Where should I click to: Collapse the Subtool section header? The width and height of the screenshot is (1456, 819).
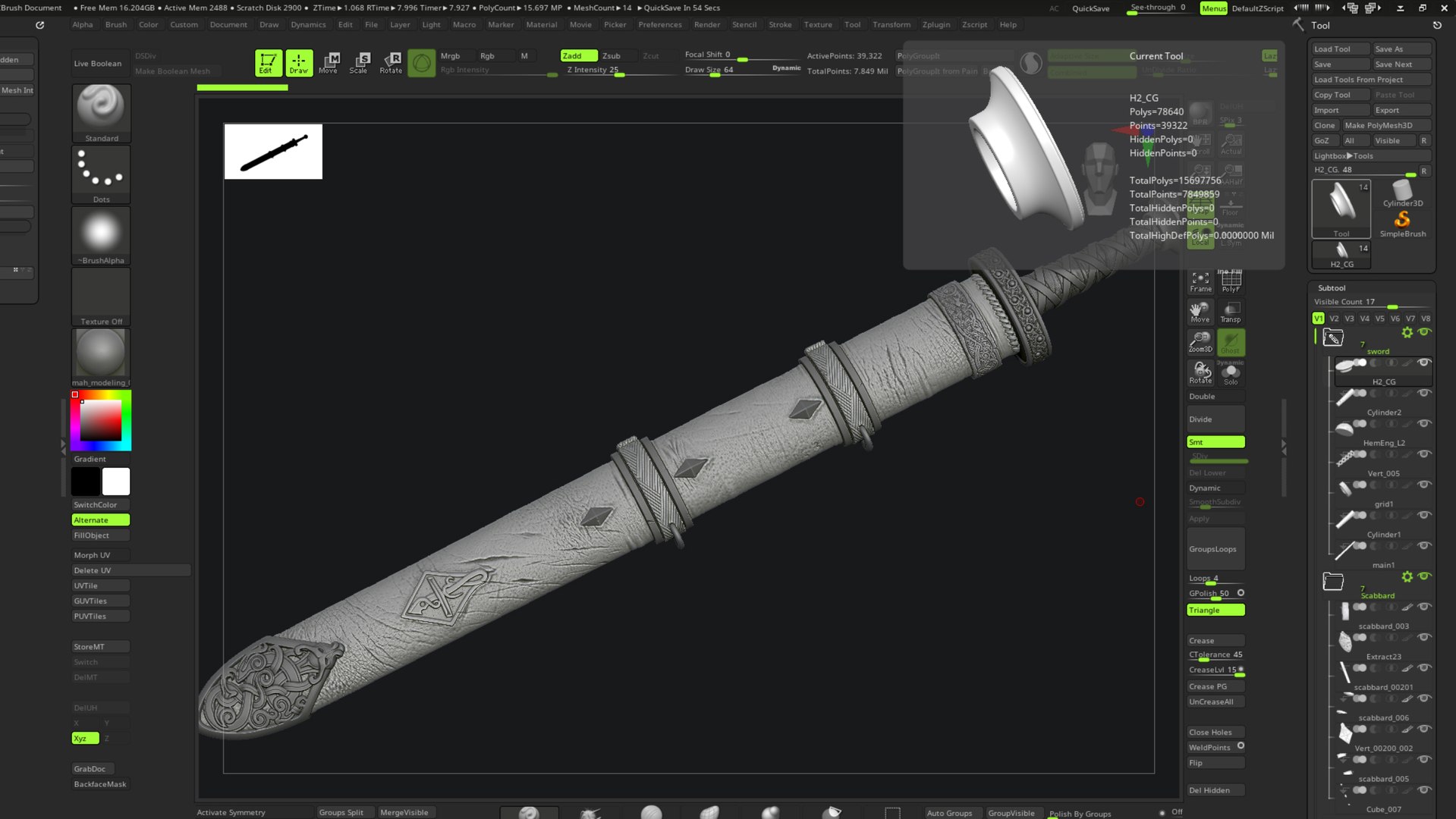point(1332,288)
